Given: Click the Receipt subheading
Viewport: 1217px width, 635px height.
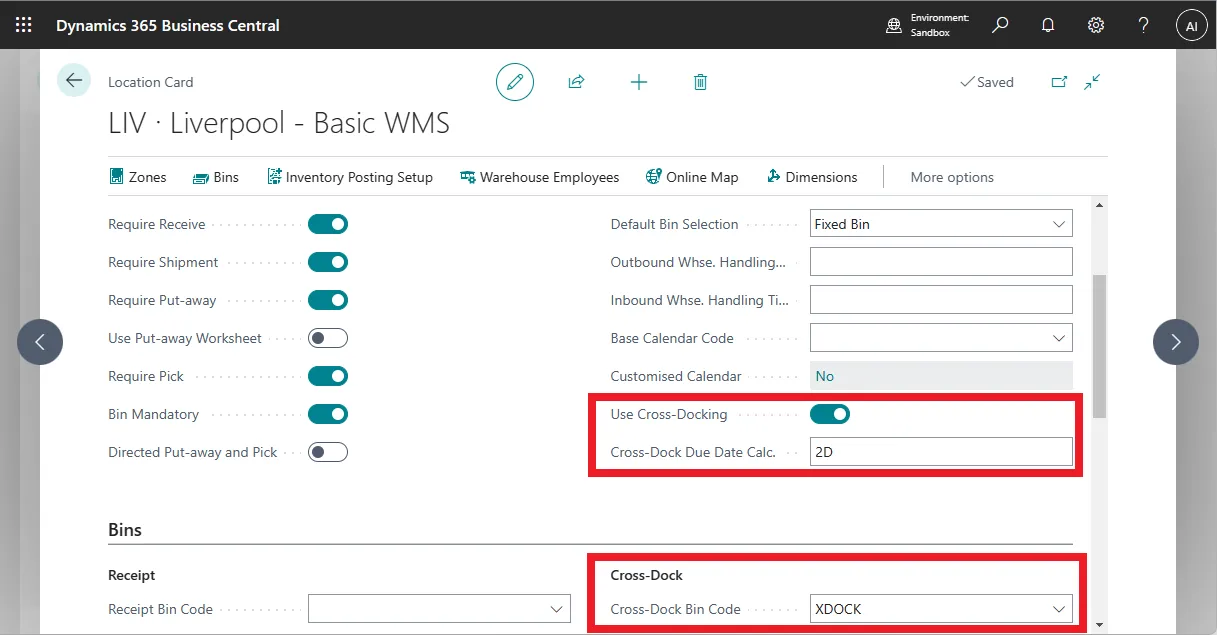Looking at the screenshot, I should click(x=132, y=576).
